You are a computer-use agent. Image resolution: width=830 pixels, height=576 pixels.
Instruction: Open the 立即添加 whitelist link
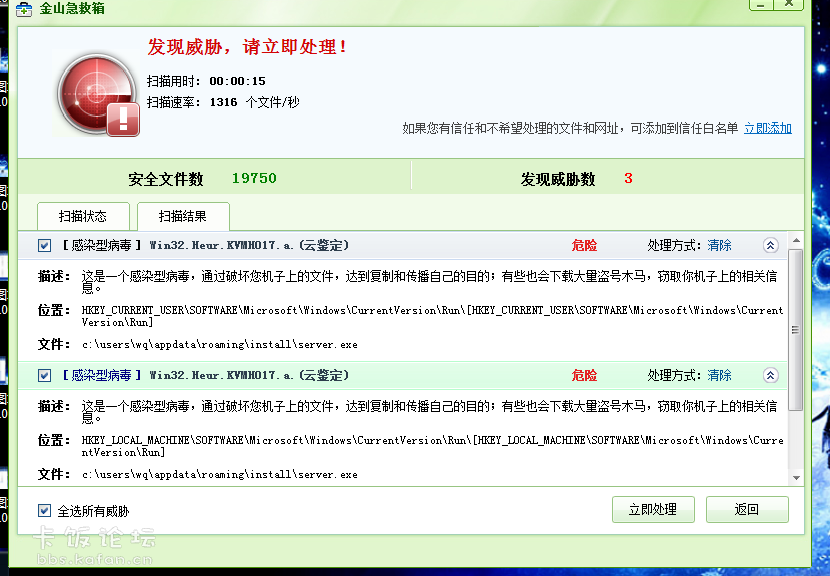(x=767, y=129)
